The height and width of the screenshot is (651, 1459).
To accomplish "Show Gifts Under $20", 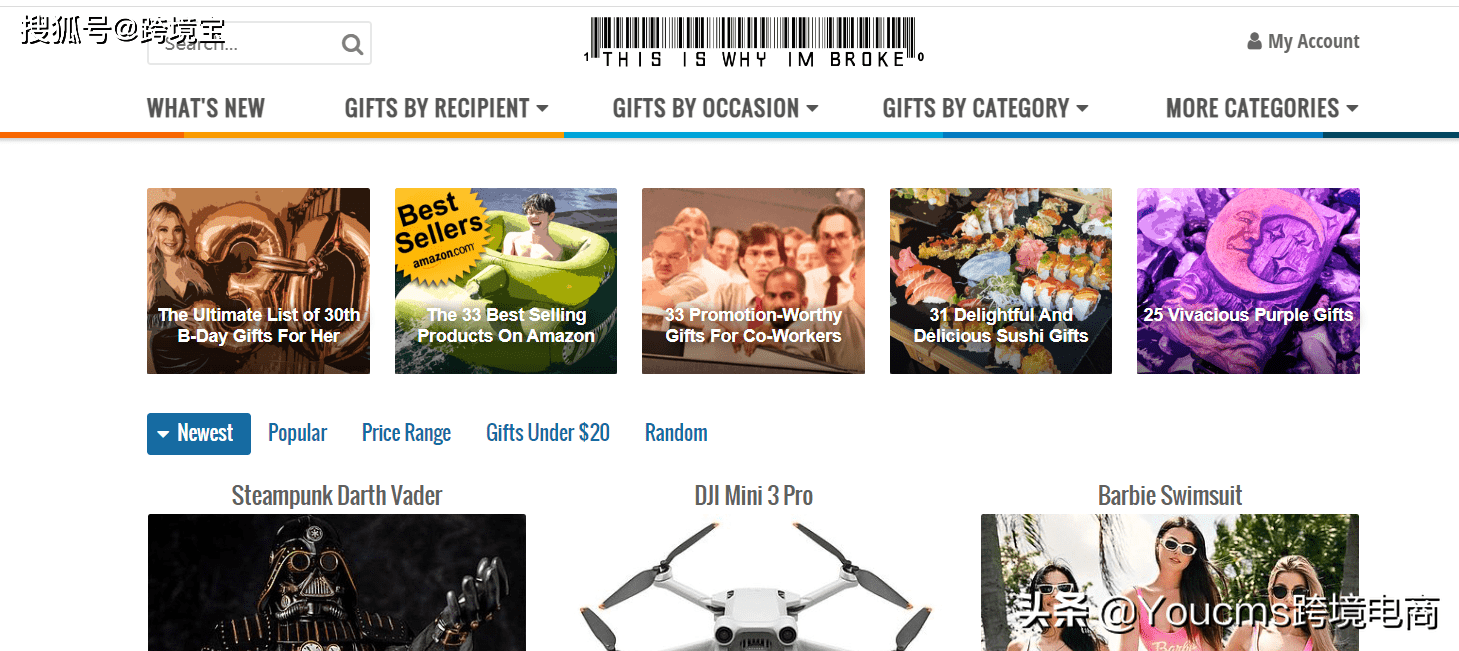I will (x=548, y=433).
